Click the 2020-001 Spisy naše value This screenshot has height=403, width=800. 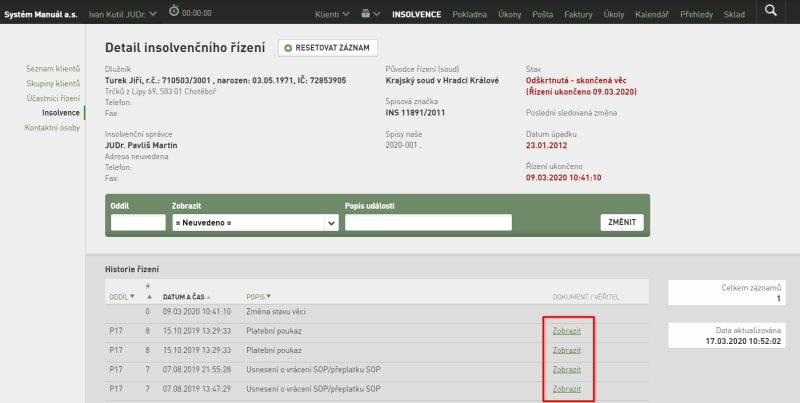click(404, 145)
